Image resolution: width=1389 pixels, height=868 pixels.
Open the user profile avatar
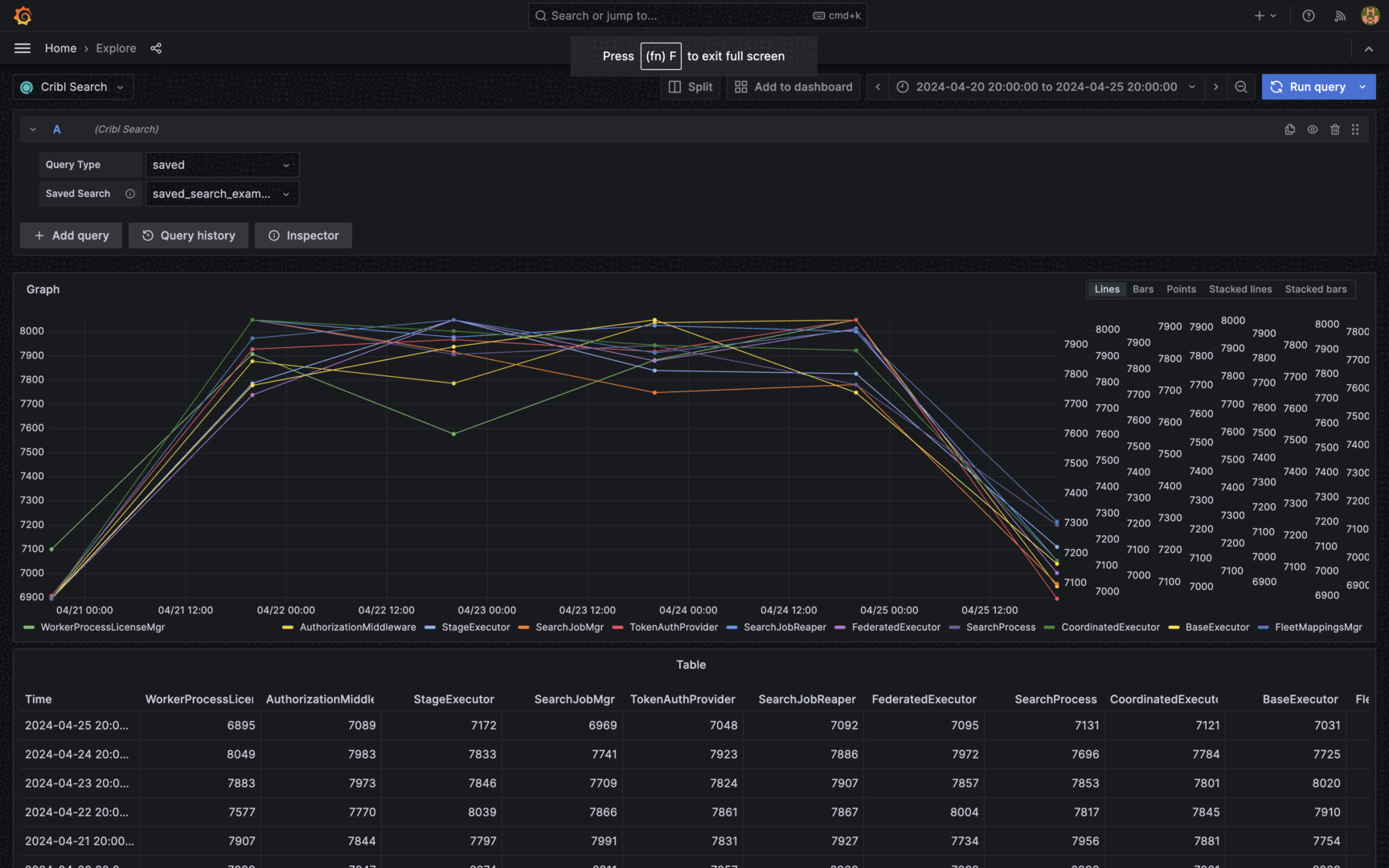click(x=1369, y=15)
